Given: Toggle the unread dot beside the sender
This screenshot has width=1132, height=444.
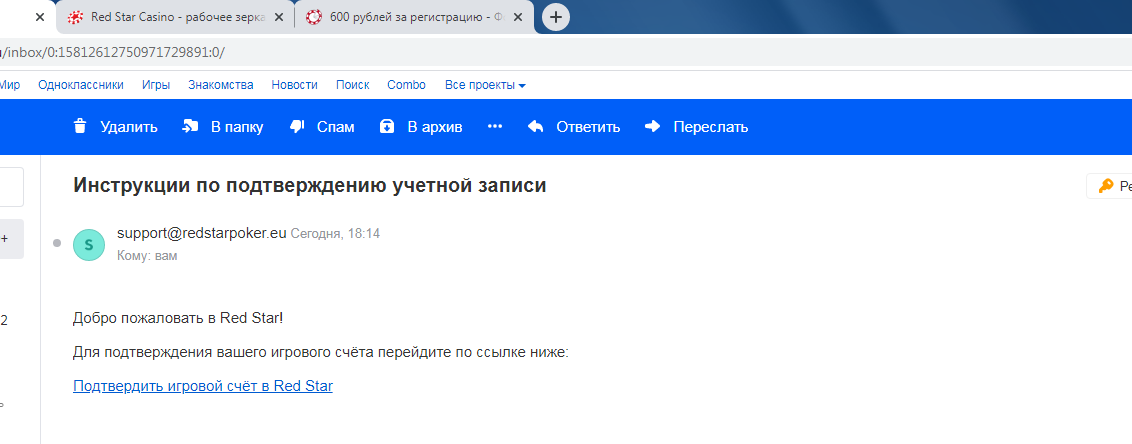Looking at the screenshot, I should coord(57,243).
